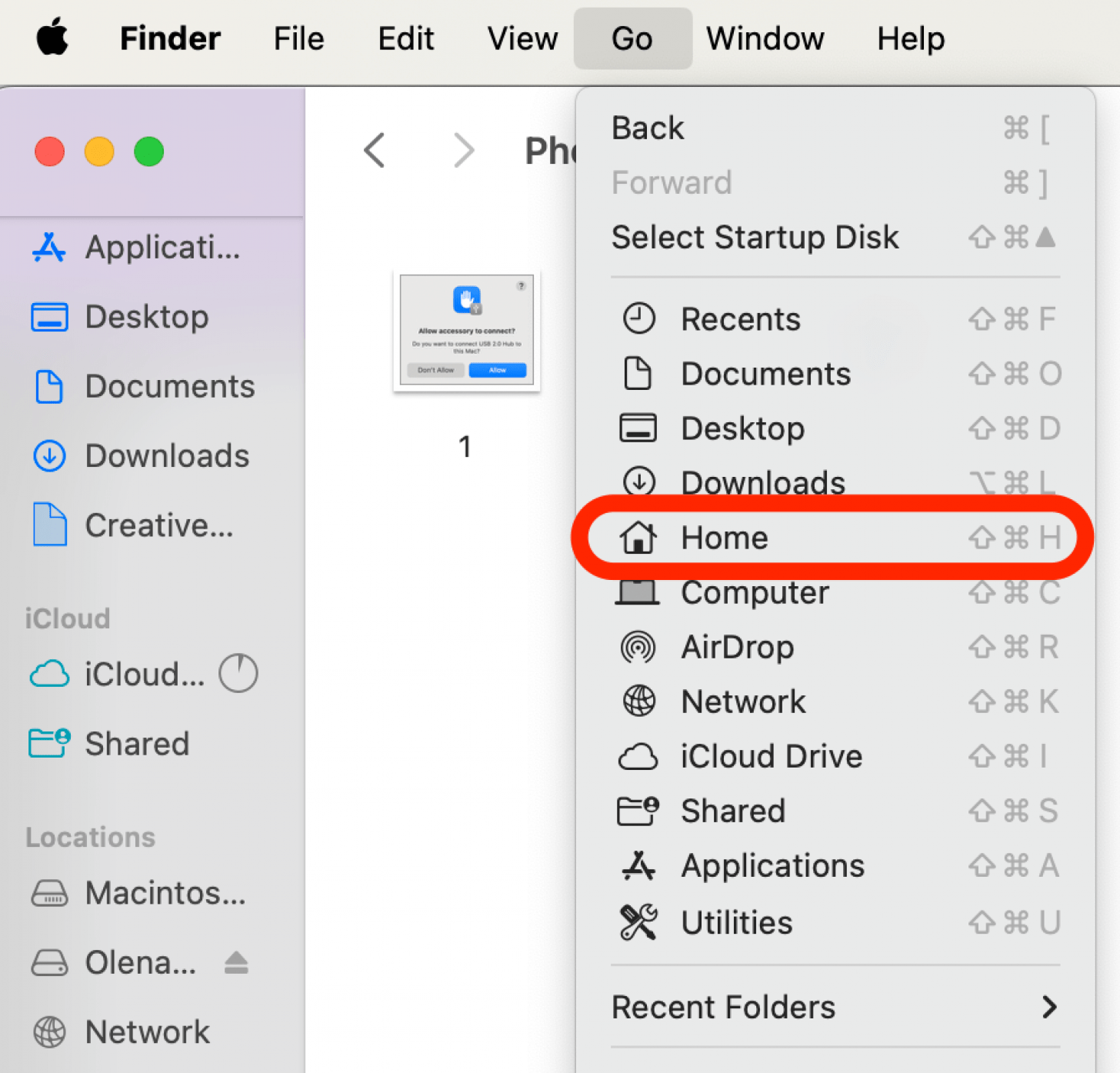Screen dimensions: 1120x1073
Task: Select the Utilities tools icon
Action: pyautogui.click(x=638, y=921)
